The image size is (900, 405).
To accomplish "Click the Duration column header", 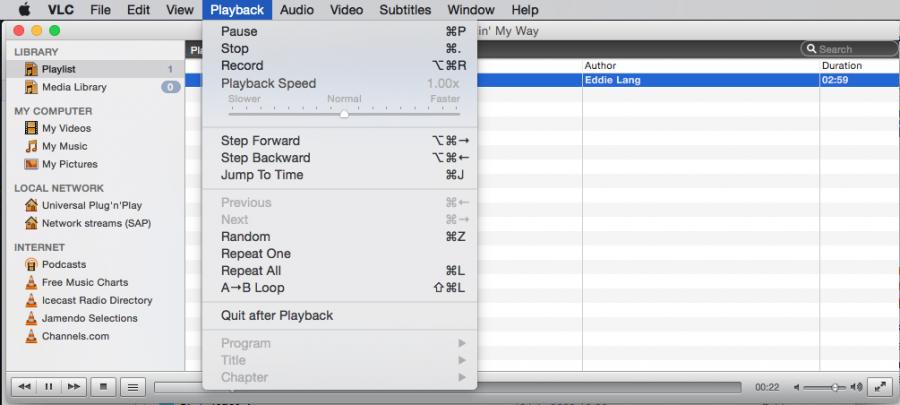I will [859, 65].
